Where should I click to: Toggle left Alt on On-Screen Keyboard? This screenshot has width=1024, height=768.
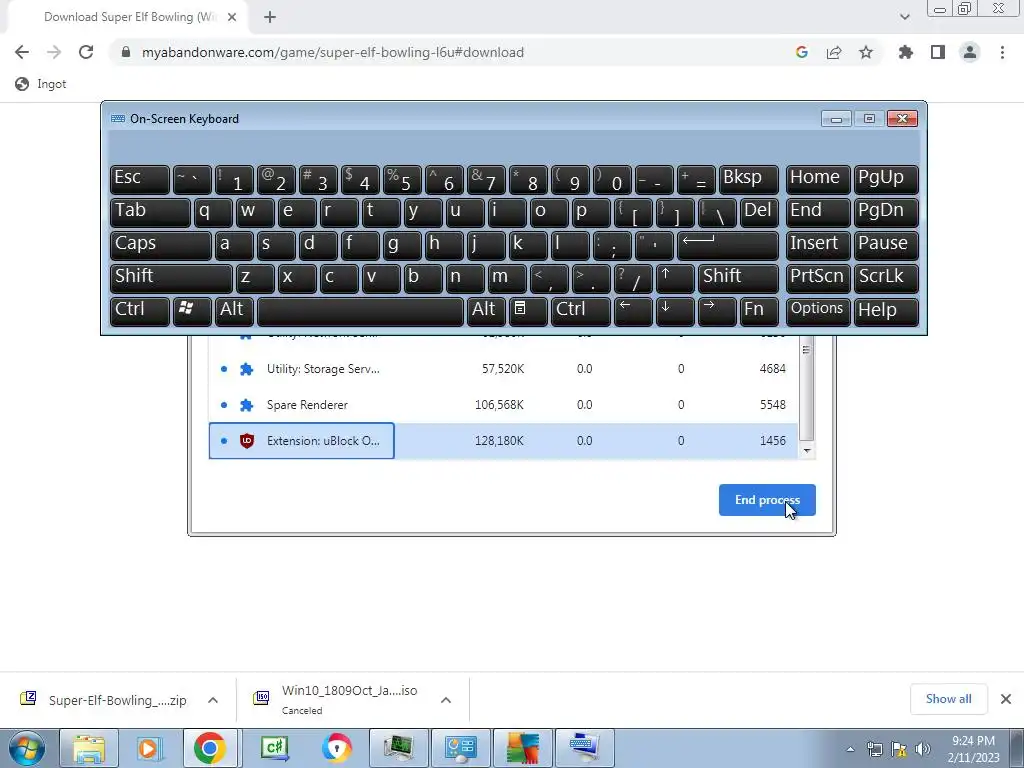pyautogui.click(x=234, y=311)
